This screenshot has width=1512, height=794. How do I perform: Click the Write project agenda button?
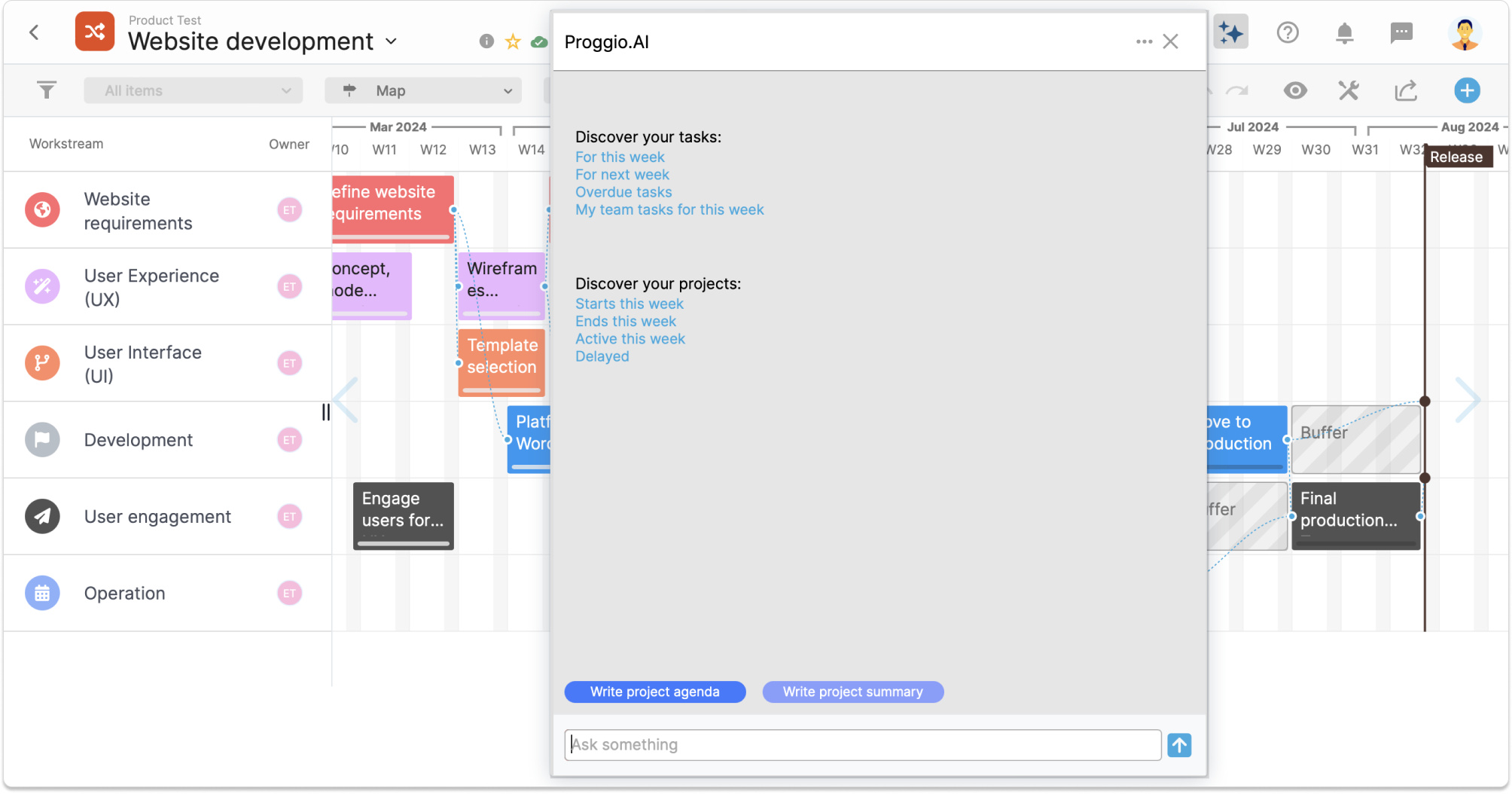(654, 692)
